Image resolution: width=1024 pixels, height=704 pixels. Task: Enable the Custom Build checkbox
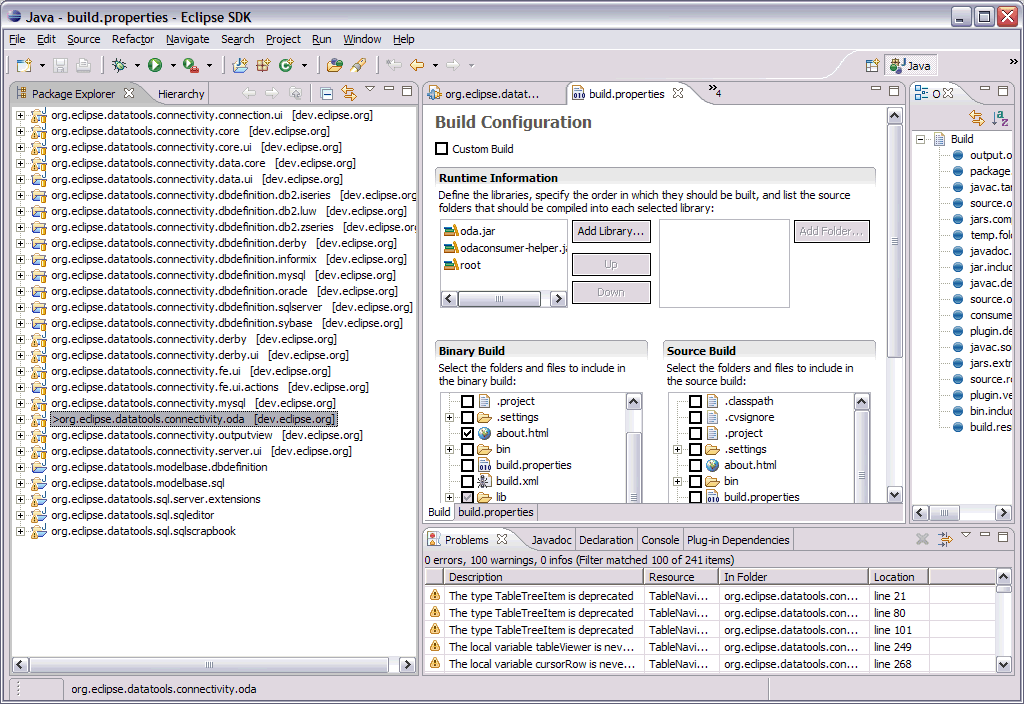click(442, 149)
